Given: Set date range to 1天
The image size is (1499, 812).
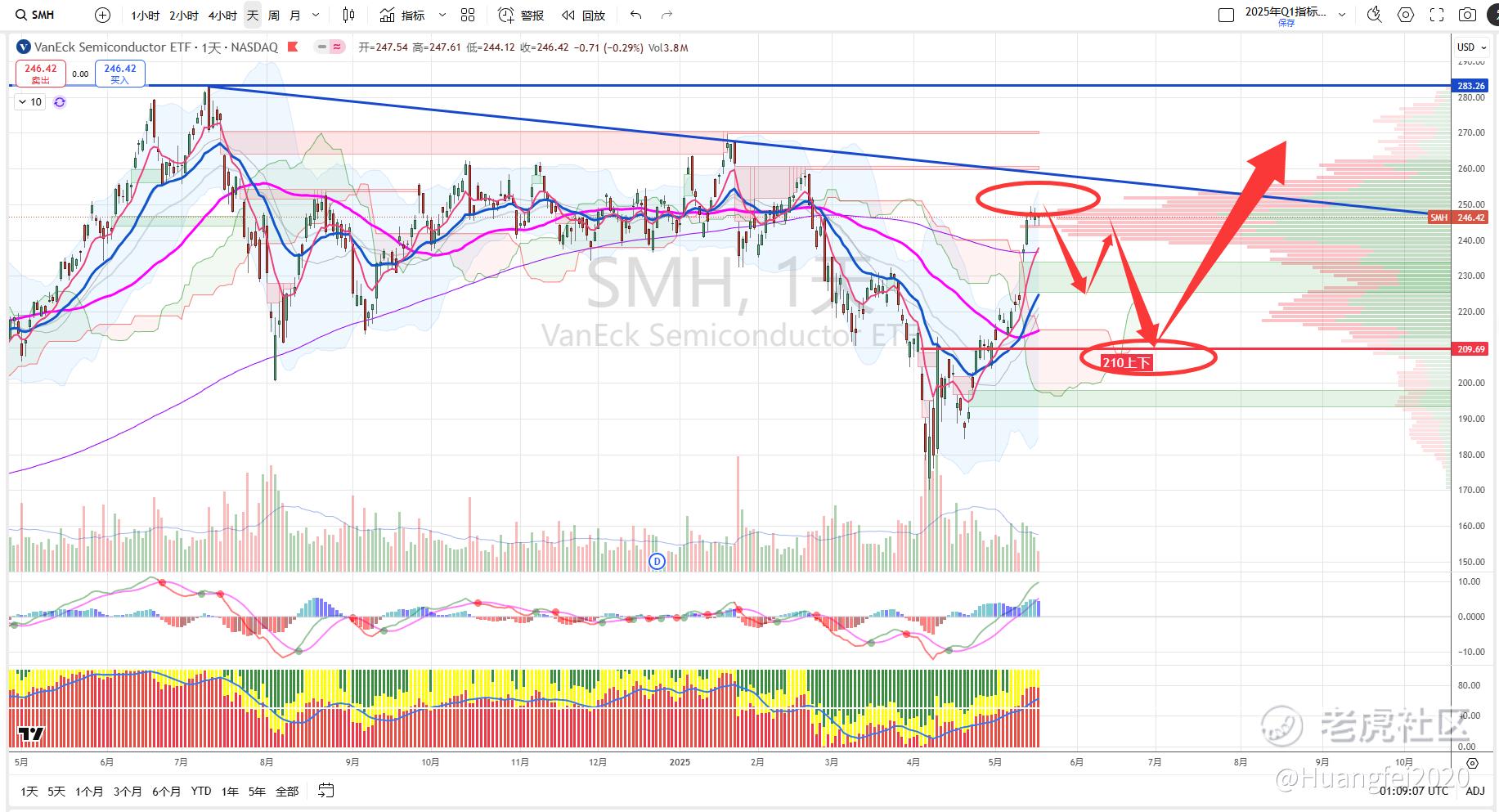Looking at the screenshot, I should pyautogui.click(x=29, y=792).
